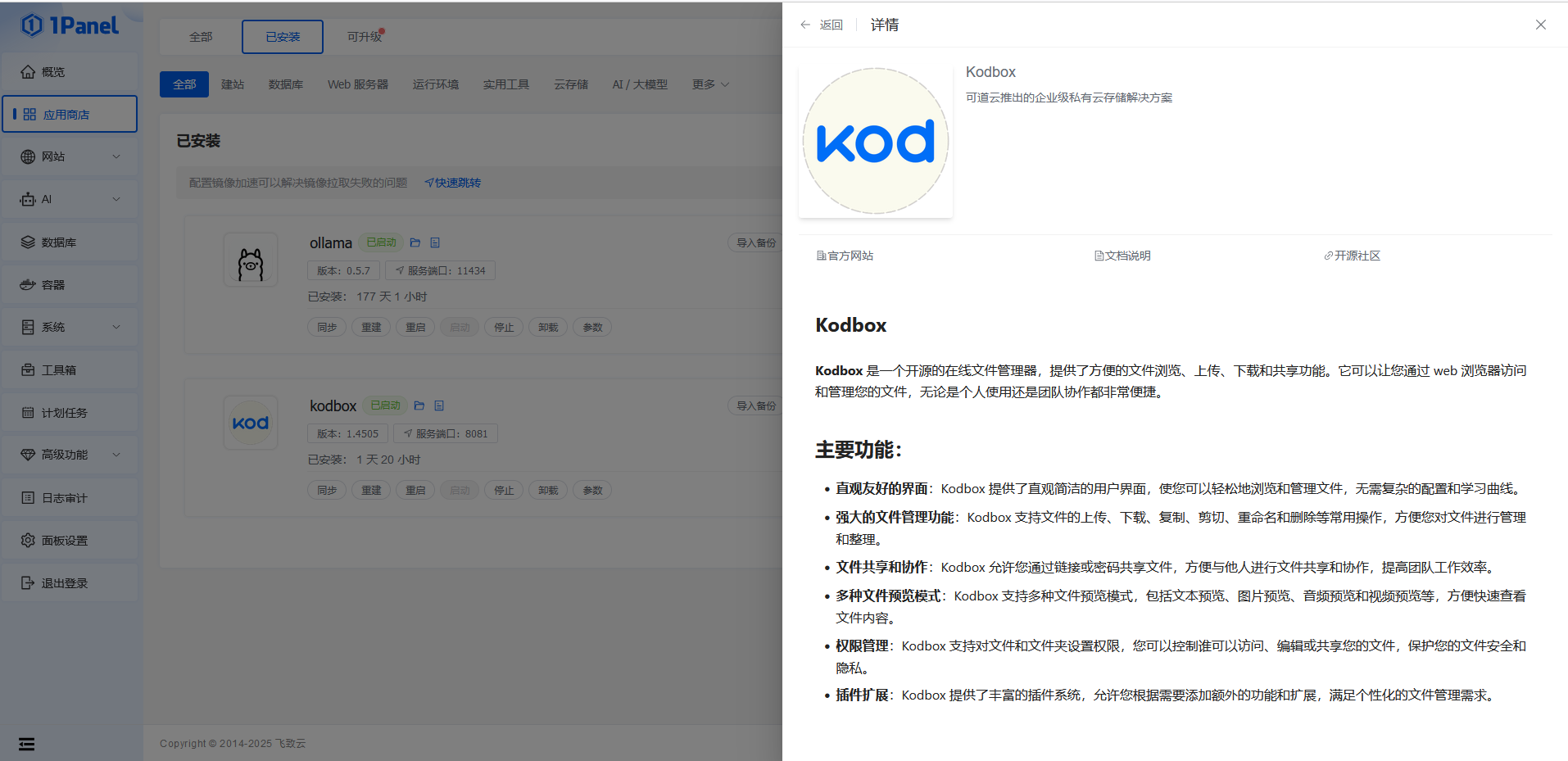Filter apps by 运行环境 category
The image size is (1568, 761).
[x=436, y=84]
